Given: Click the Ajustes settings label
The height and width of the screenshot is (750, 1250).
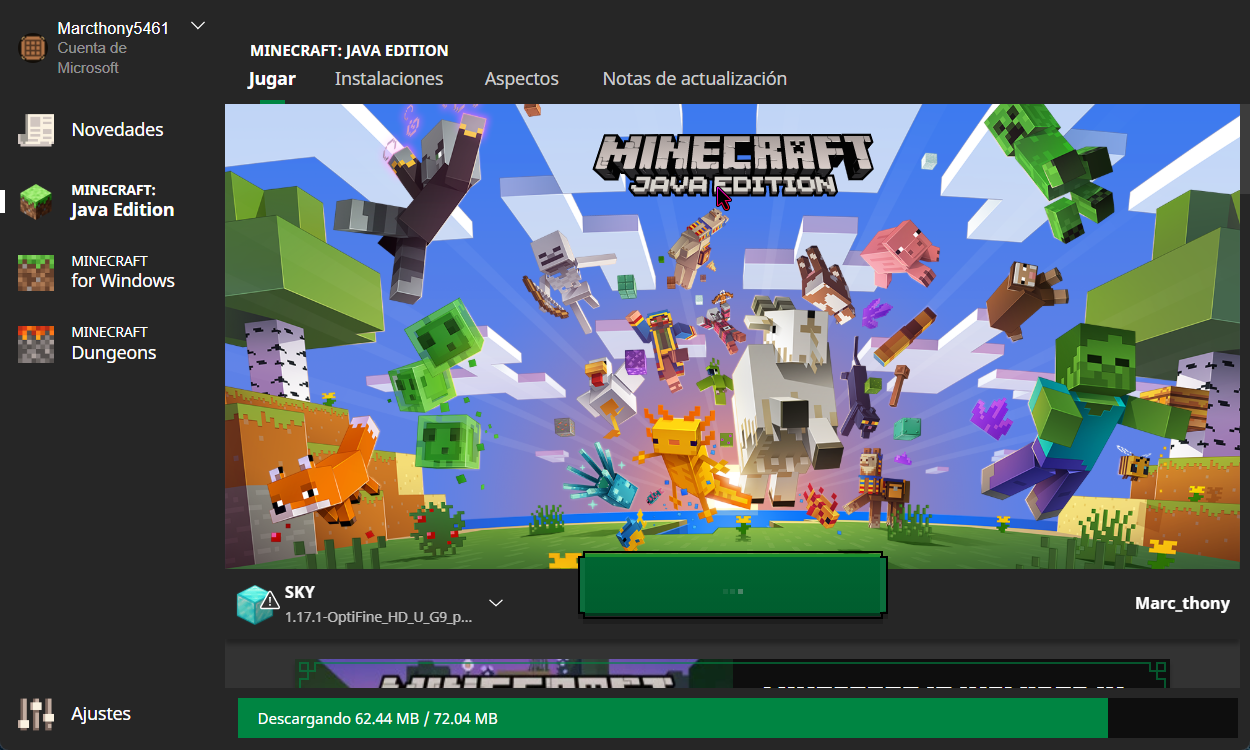Looking at the screenshot, I should [x=101, y=714].
